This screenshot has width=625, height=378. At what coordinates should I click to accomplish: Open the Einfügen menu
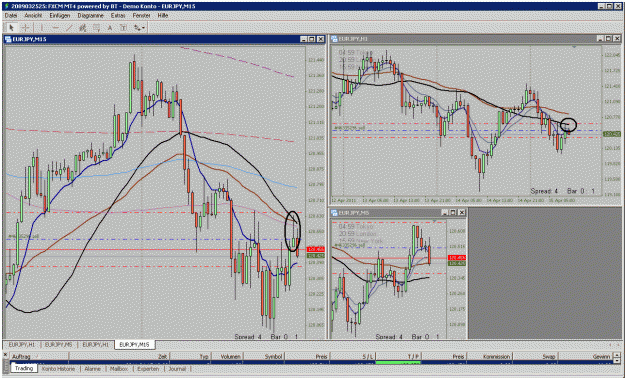pos(60,15)
